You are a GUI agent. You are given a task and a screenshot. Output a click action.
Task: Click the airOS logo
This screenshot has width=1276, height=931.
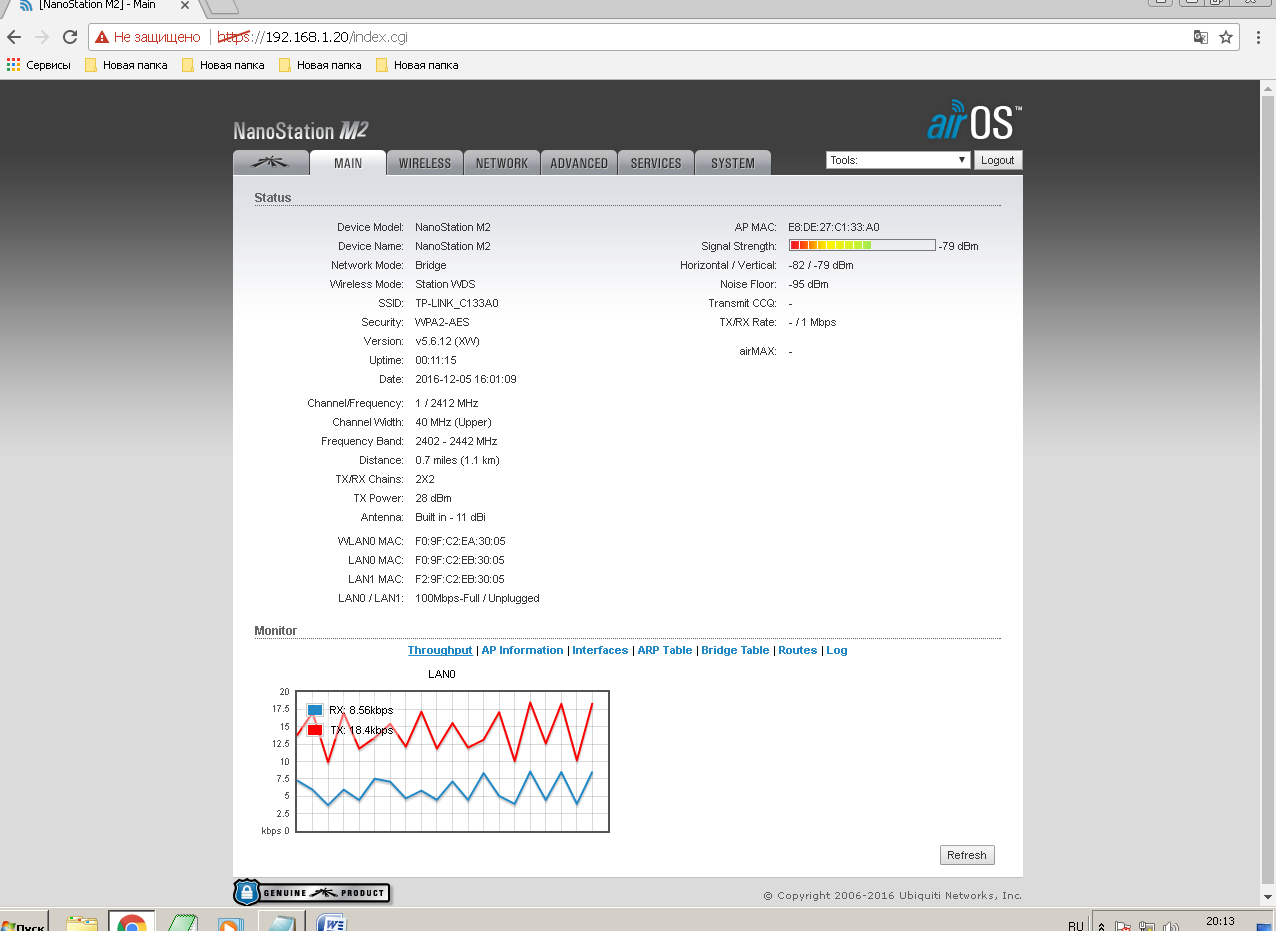[974, 121]
